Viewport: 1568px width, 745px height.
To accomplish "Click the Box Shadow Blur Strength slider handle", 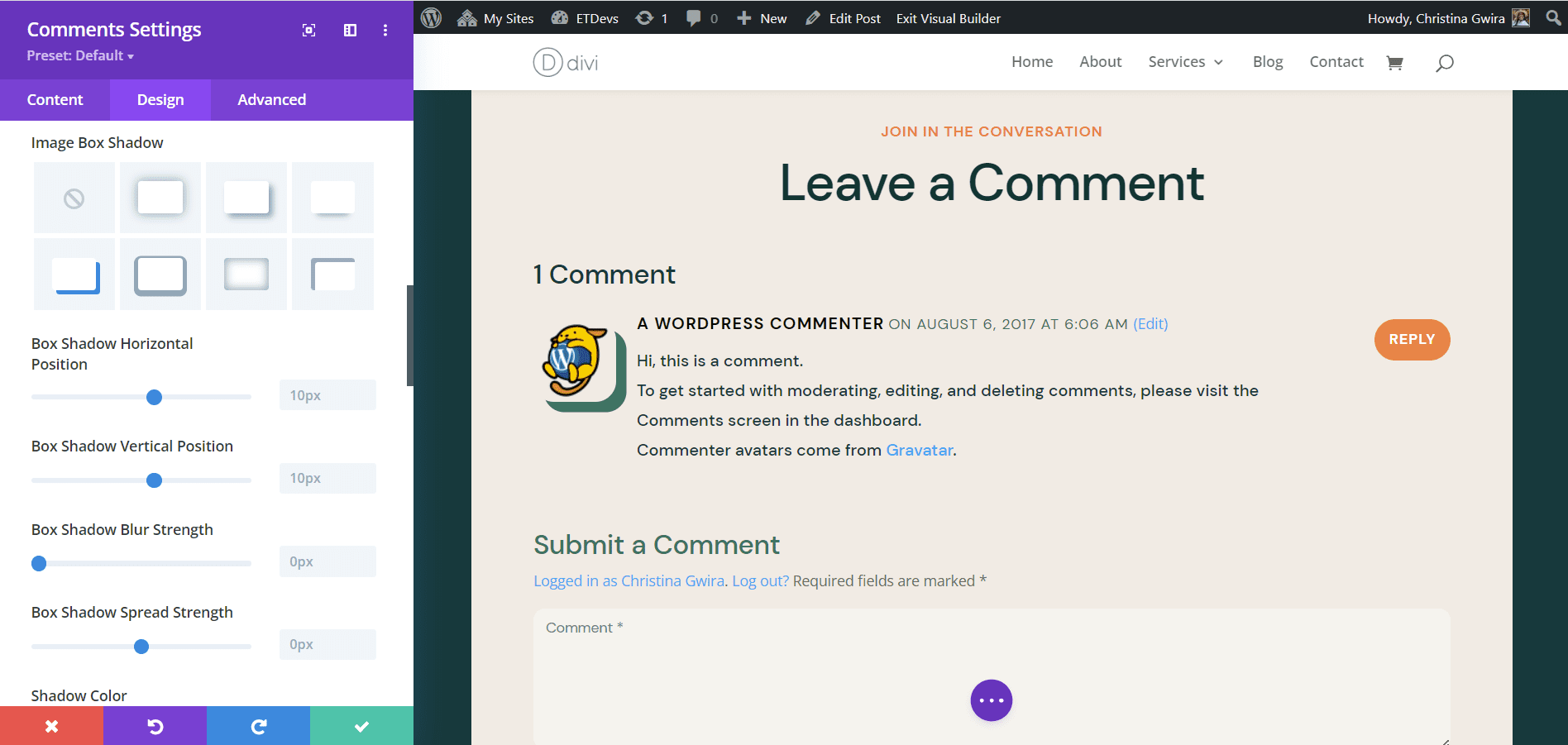I will coord(39,564).
